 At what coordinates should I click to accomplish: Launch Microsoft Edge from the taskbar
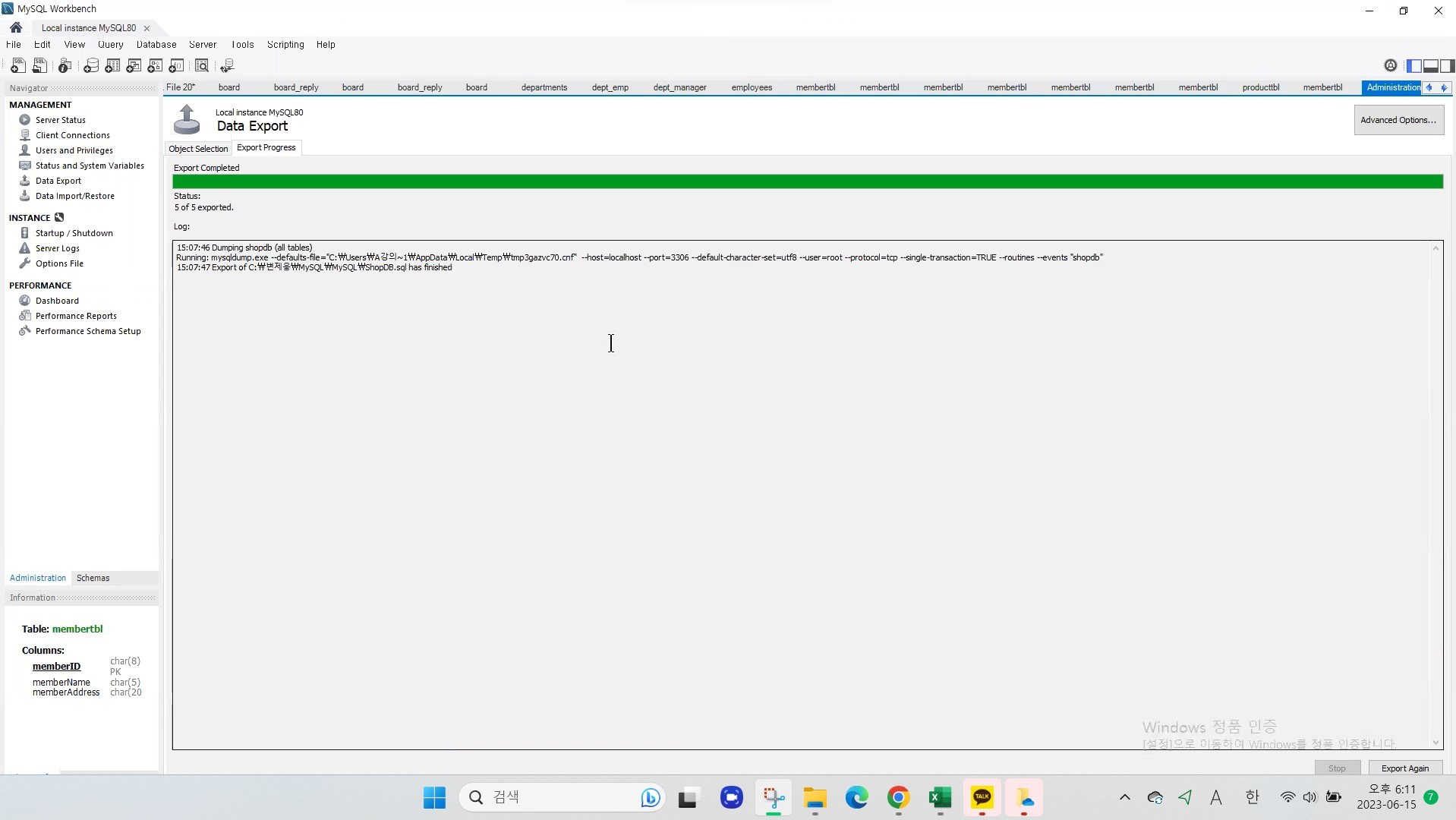[x=857, y=797]
